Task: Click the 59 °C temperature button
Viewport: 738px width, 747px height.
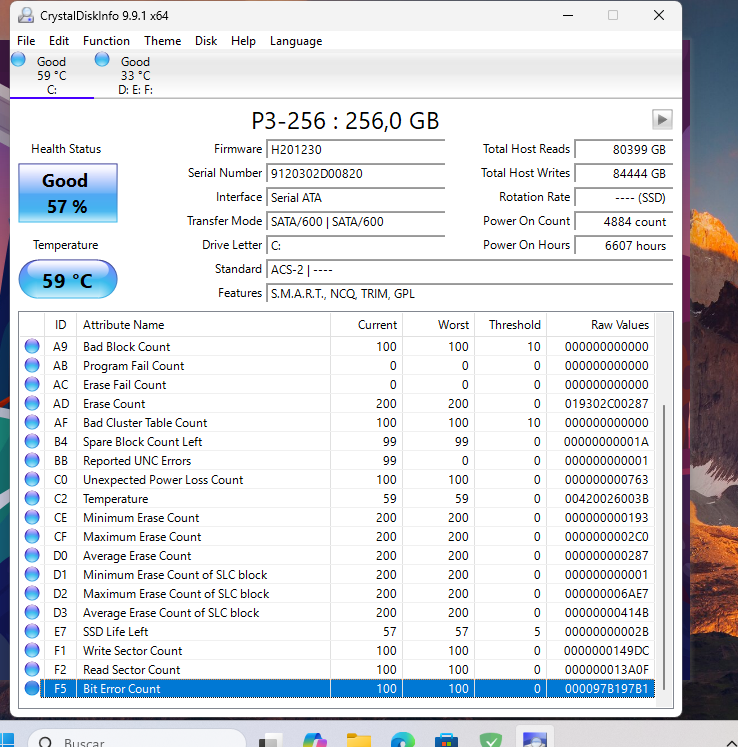Action: (68, 280)
